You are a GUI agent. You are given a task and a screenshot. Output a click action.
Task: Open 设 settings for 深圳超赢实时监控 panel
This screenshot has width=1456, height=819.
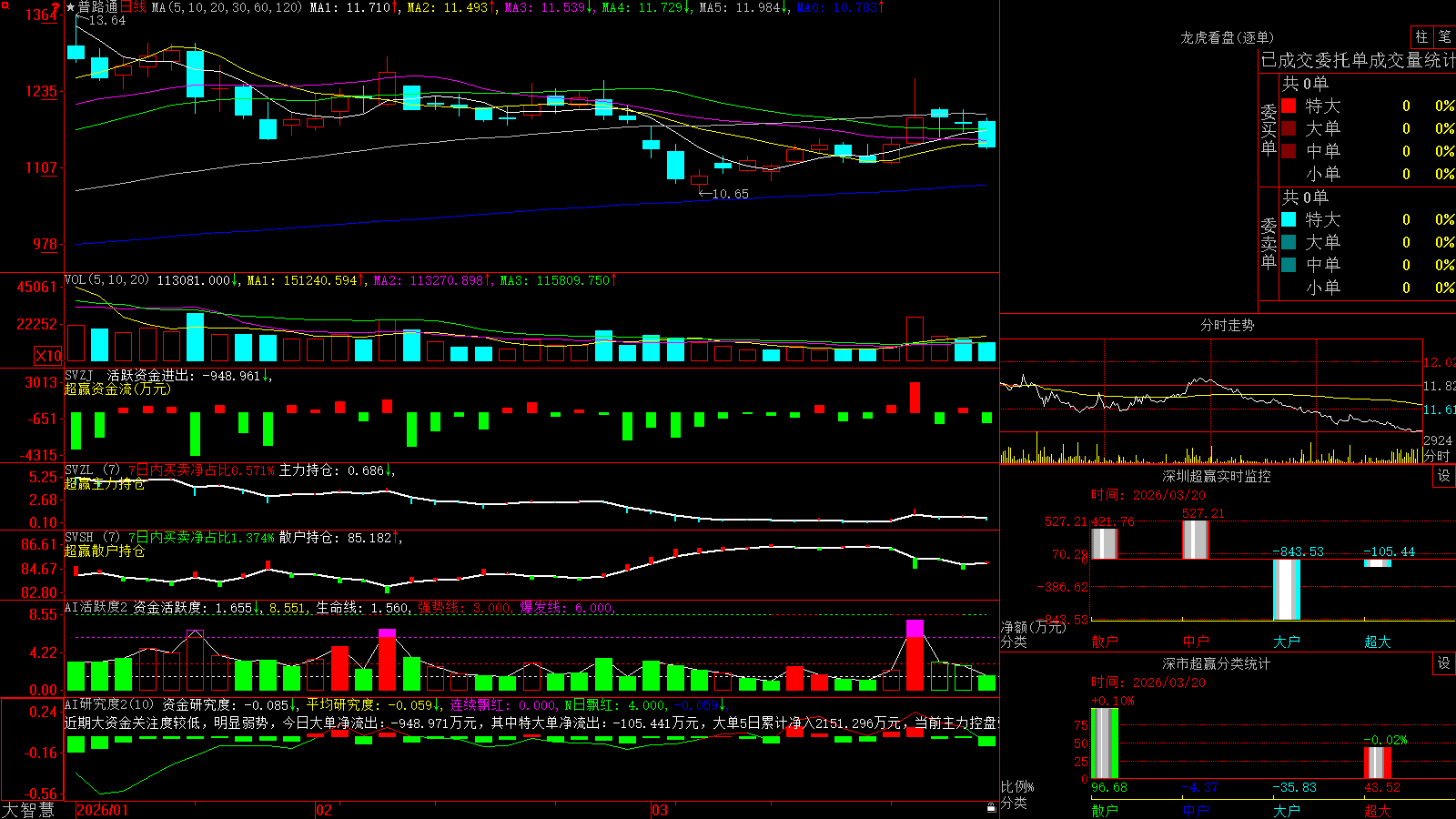[x=1444, y=477]
